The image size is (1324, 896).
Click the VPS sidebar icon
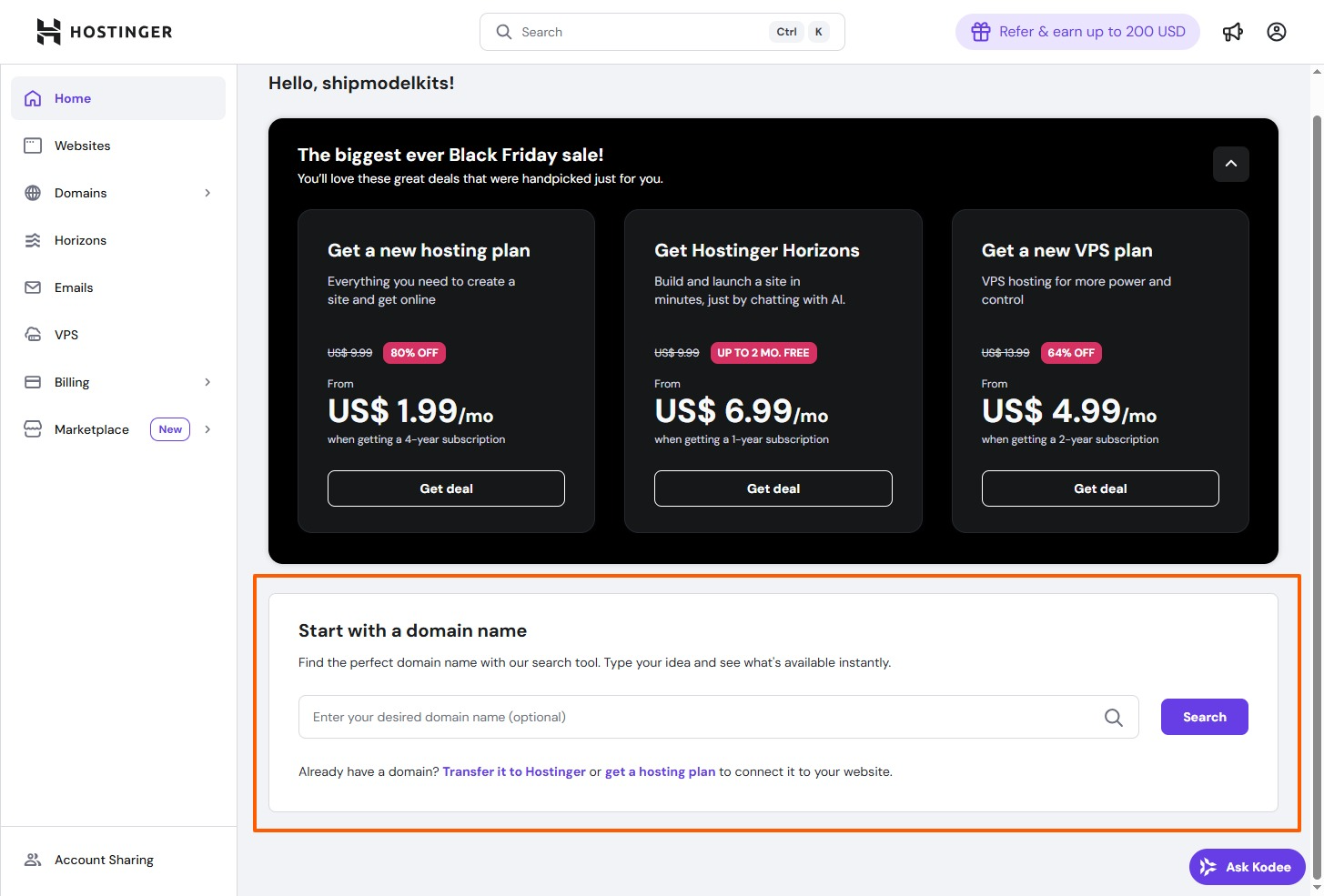pos(33,335)
